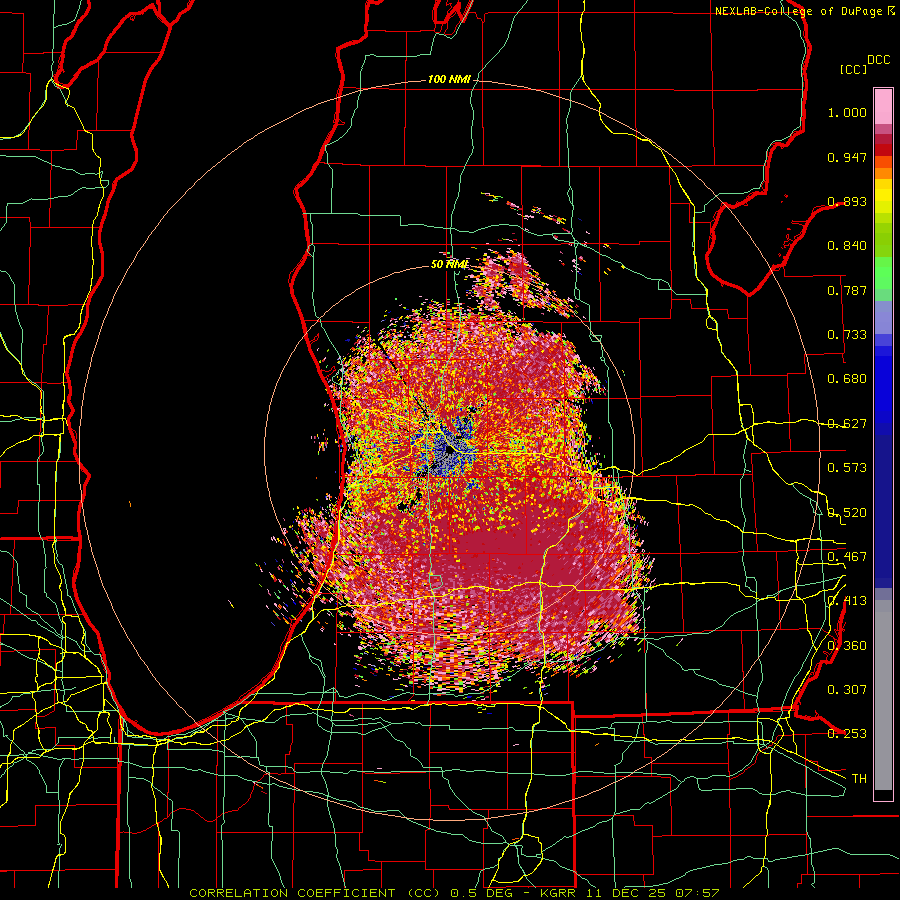This screenshot has width=900, height=900.
Task: Select the 0.787 legend value
Action: point(847,290)
